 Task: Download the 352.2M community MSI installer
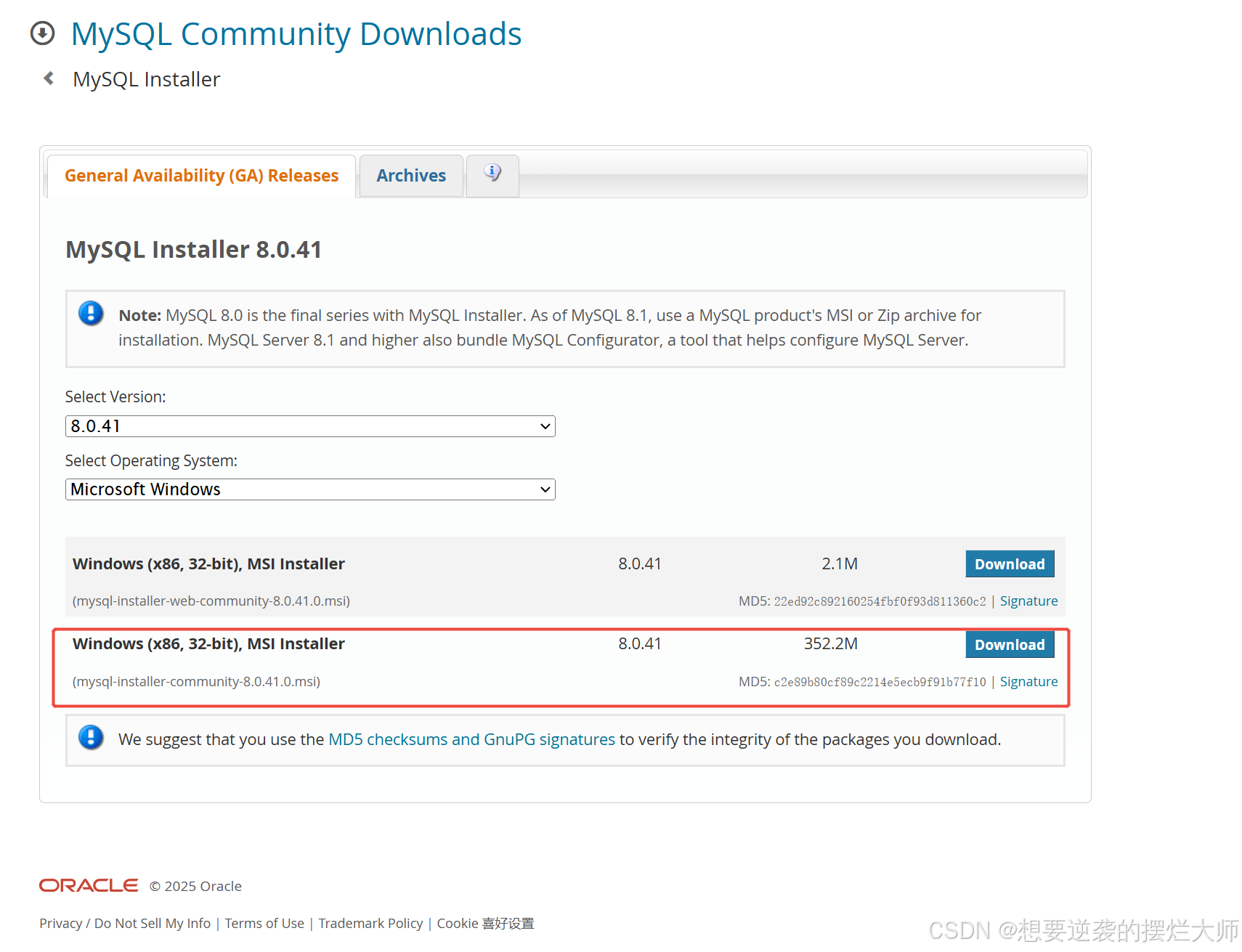coord(1010,645)
